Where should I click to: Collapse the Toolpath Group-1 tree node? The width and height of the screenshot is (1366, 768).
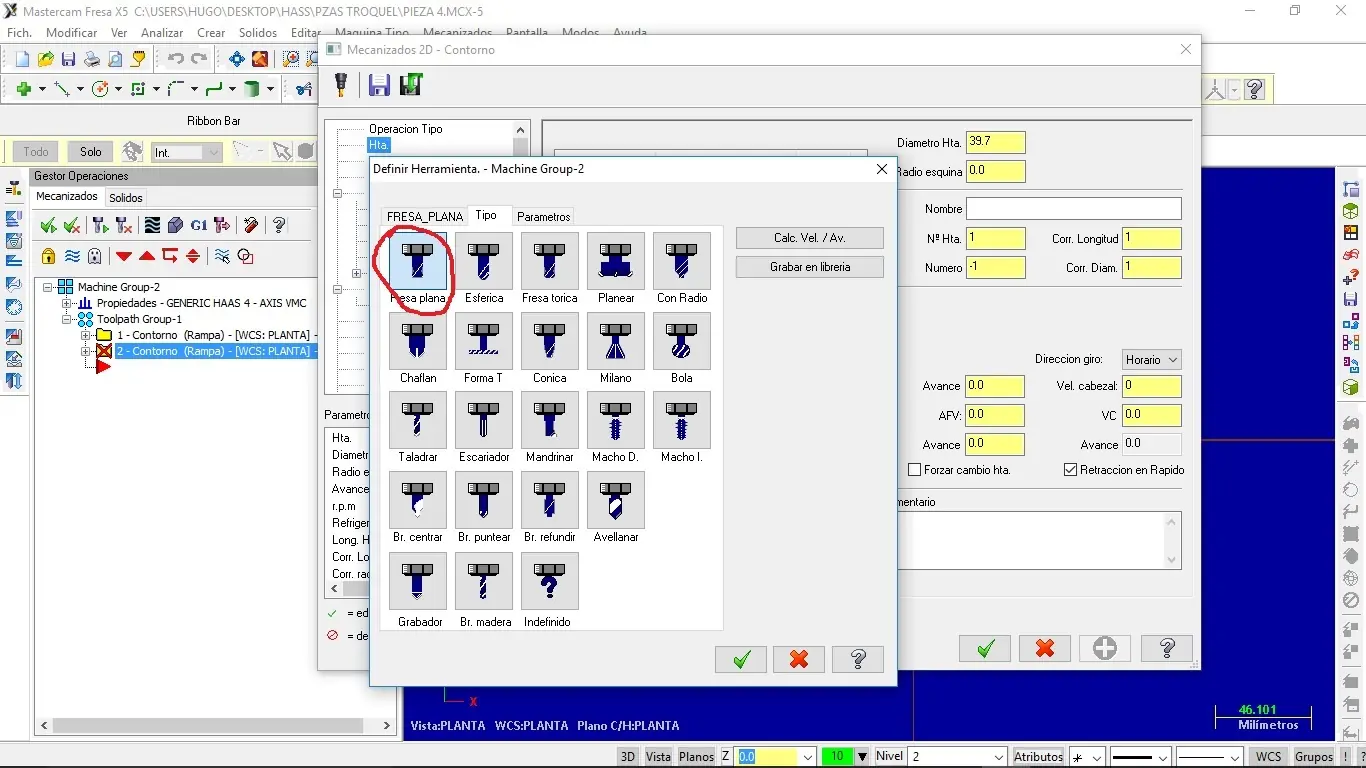coord(68,319)
